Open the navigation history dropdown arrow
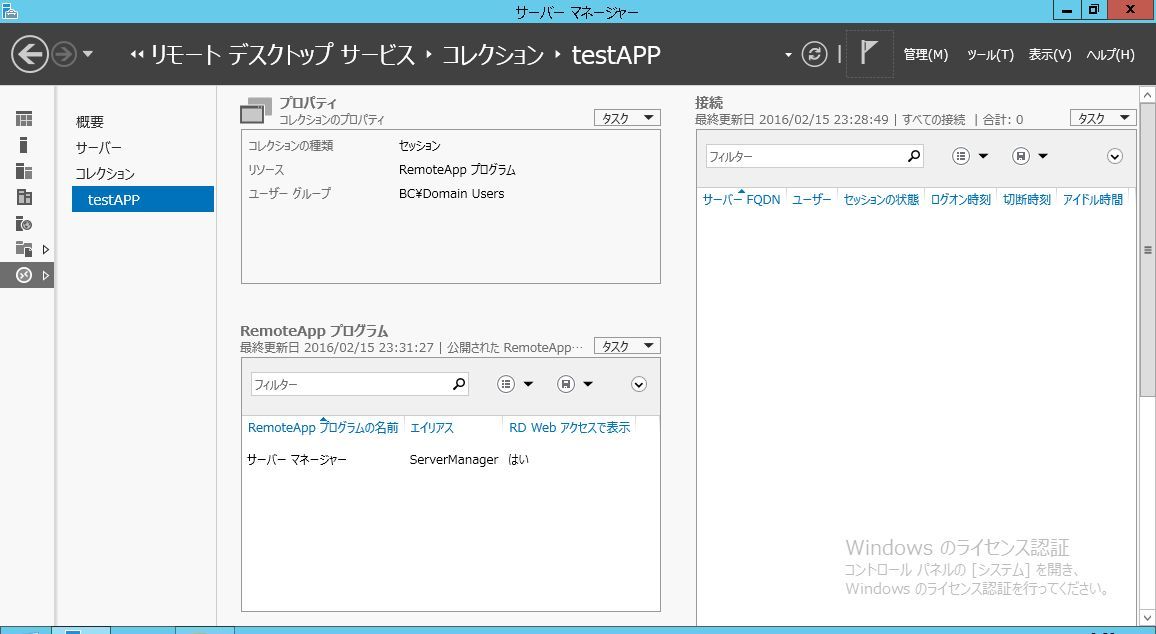The height and width of the screenshot is (634, 1156). pyautogui.click(x=88, y=54)
